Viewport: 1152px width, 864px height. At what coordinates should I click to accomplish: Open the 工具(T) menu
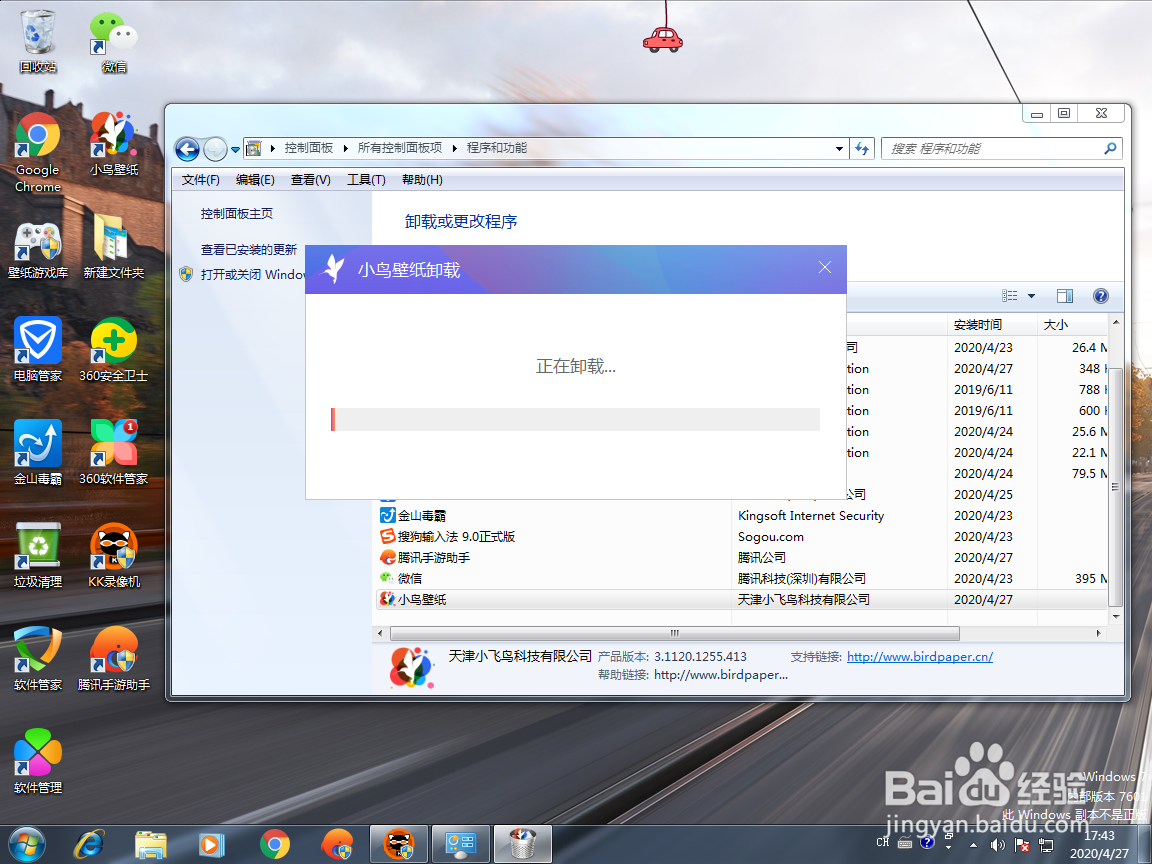(366, 180)
